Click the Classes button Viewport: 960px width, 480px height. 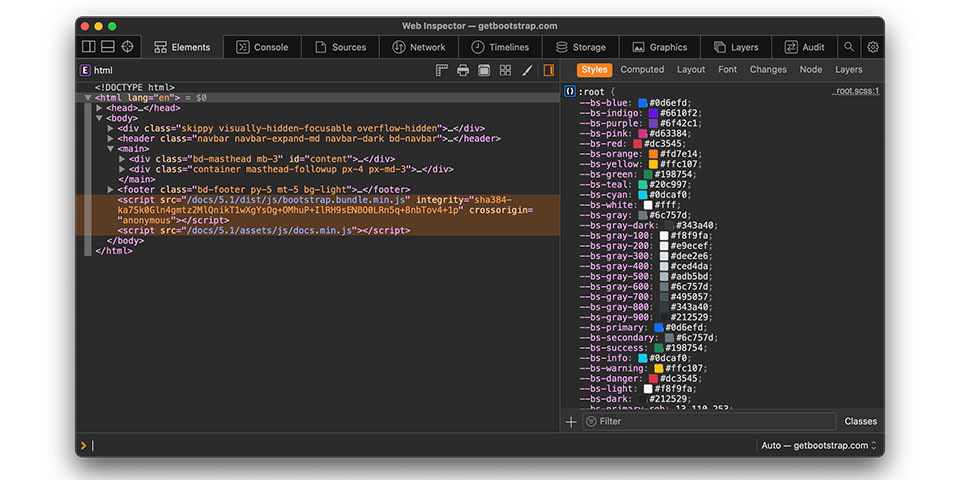(x=860, y=421)
